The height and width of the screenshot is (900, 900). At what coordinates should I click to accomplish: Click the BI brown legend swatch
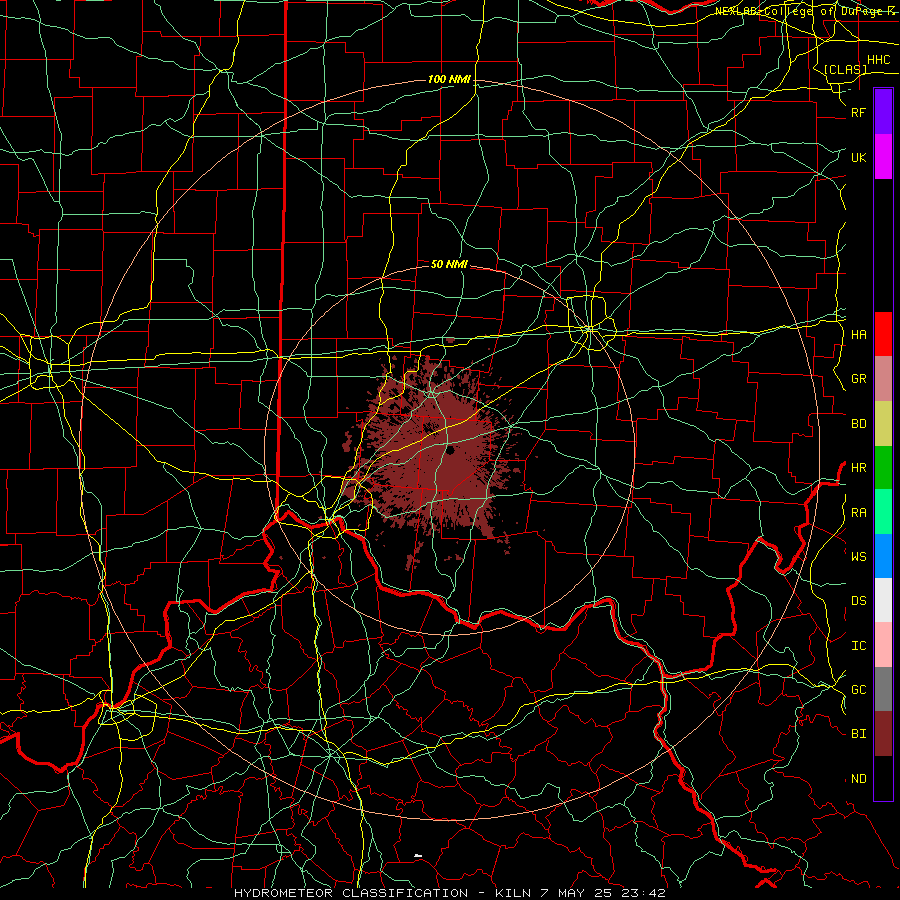point(883,734)
